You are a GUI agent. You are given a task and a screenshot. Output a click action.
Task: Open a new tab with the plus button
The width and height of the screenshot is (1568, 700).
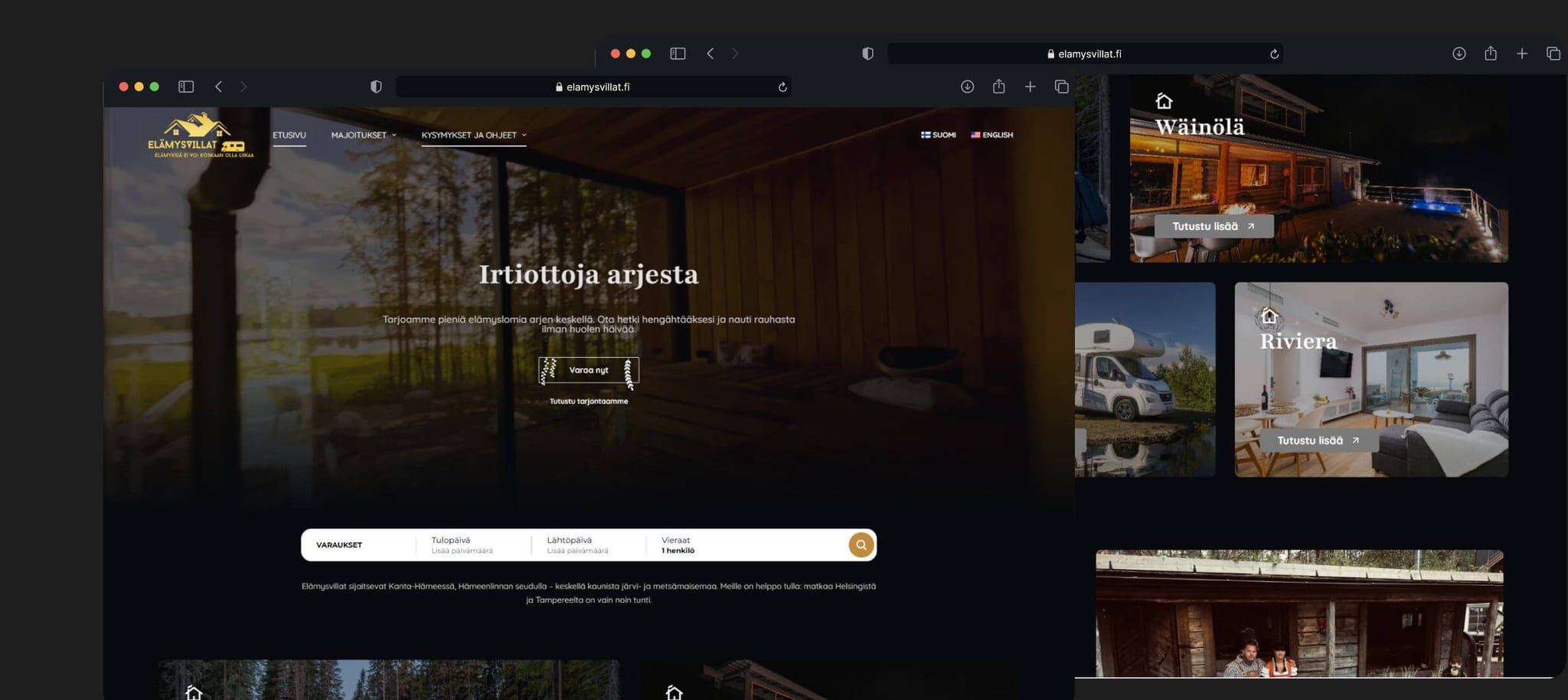coord(1031,87)
